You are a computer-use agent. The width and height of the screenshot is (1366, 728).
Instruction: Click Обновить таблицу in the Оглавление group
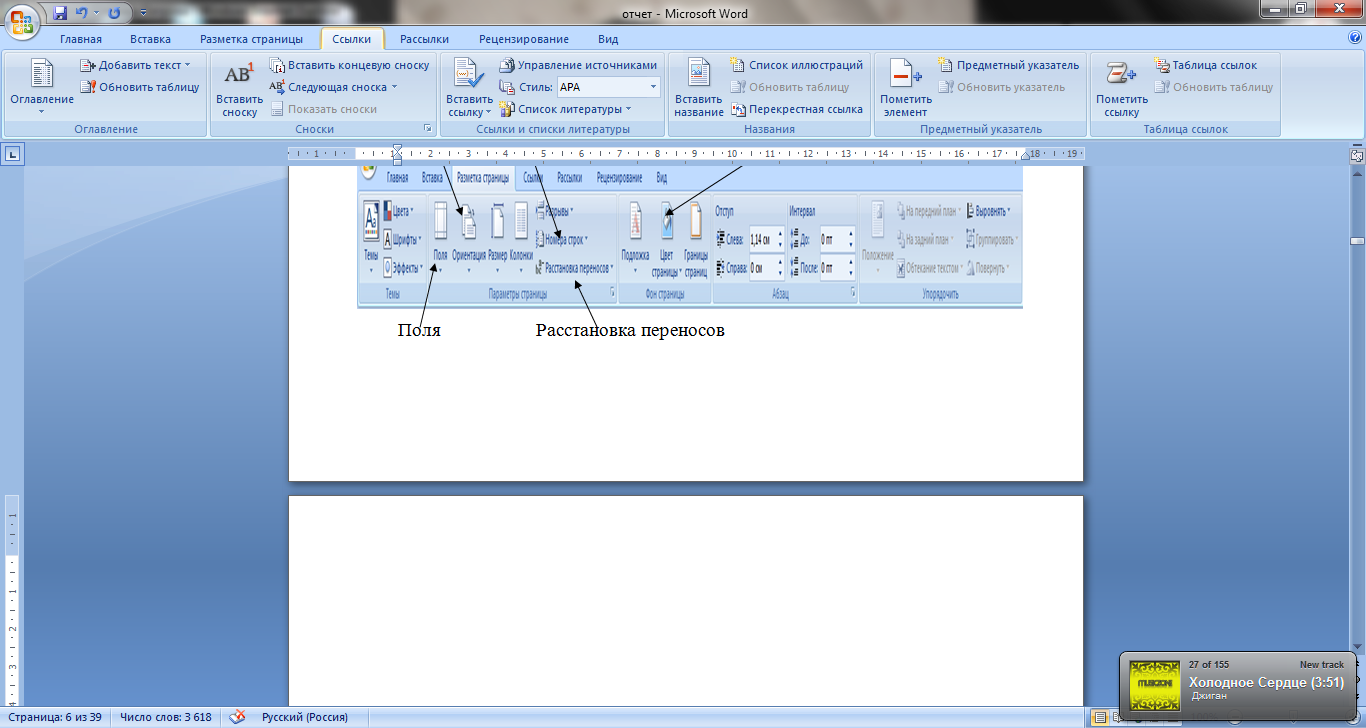point(139,87)
